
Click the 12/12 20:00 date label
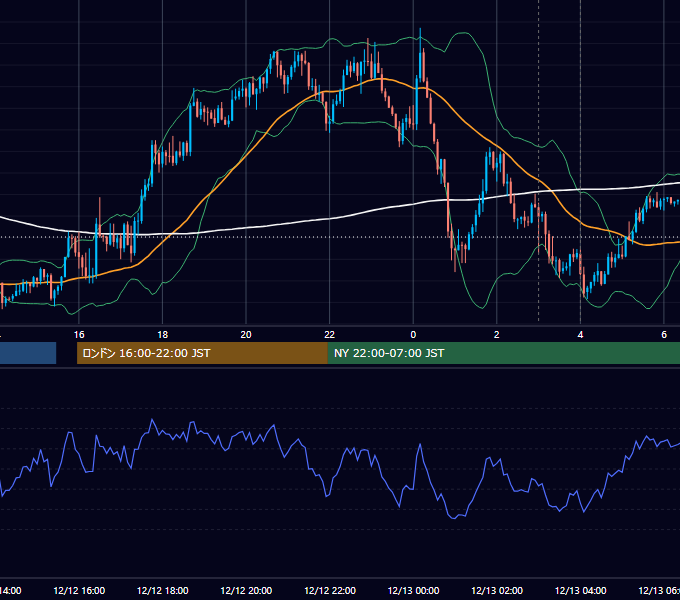tap(246, 590)
